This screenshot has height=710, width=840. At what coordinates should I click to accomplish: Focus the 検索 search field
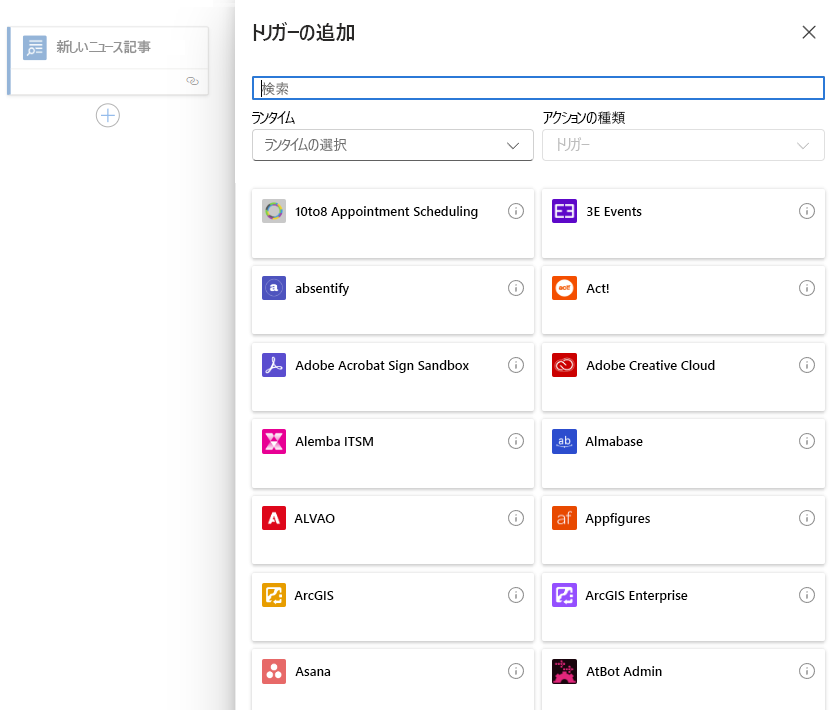538,88
